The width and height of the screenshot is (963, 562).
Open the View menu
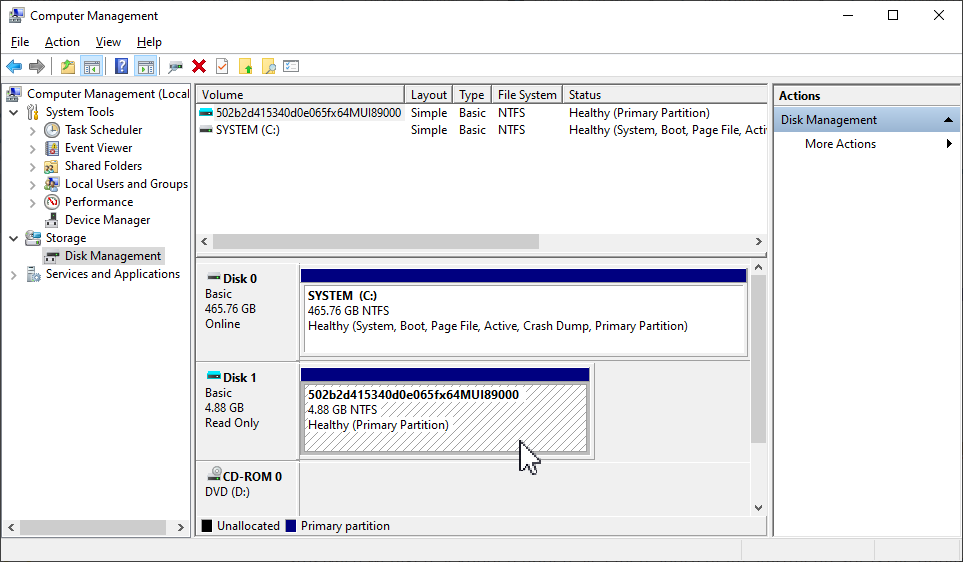click(x=108, y=42)
